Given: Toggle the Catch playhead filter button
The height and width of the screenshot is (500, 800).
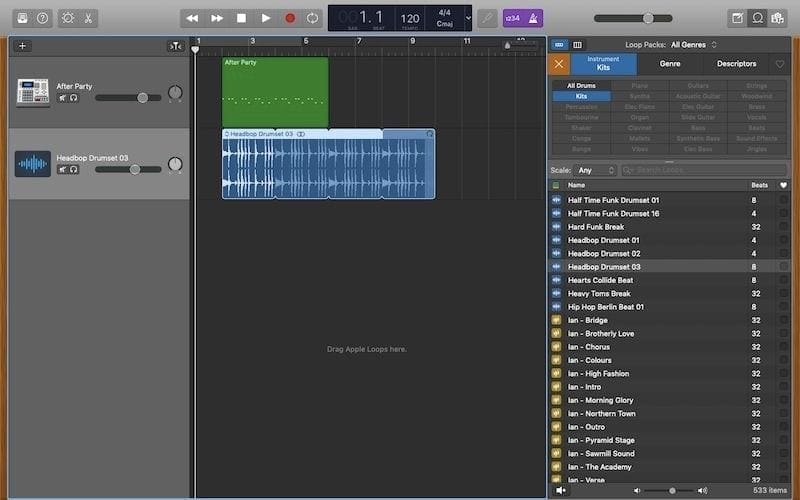Looking at the screenshot, I should click(176, 46).
